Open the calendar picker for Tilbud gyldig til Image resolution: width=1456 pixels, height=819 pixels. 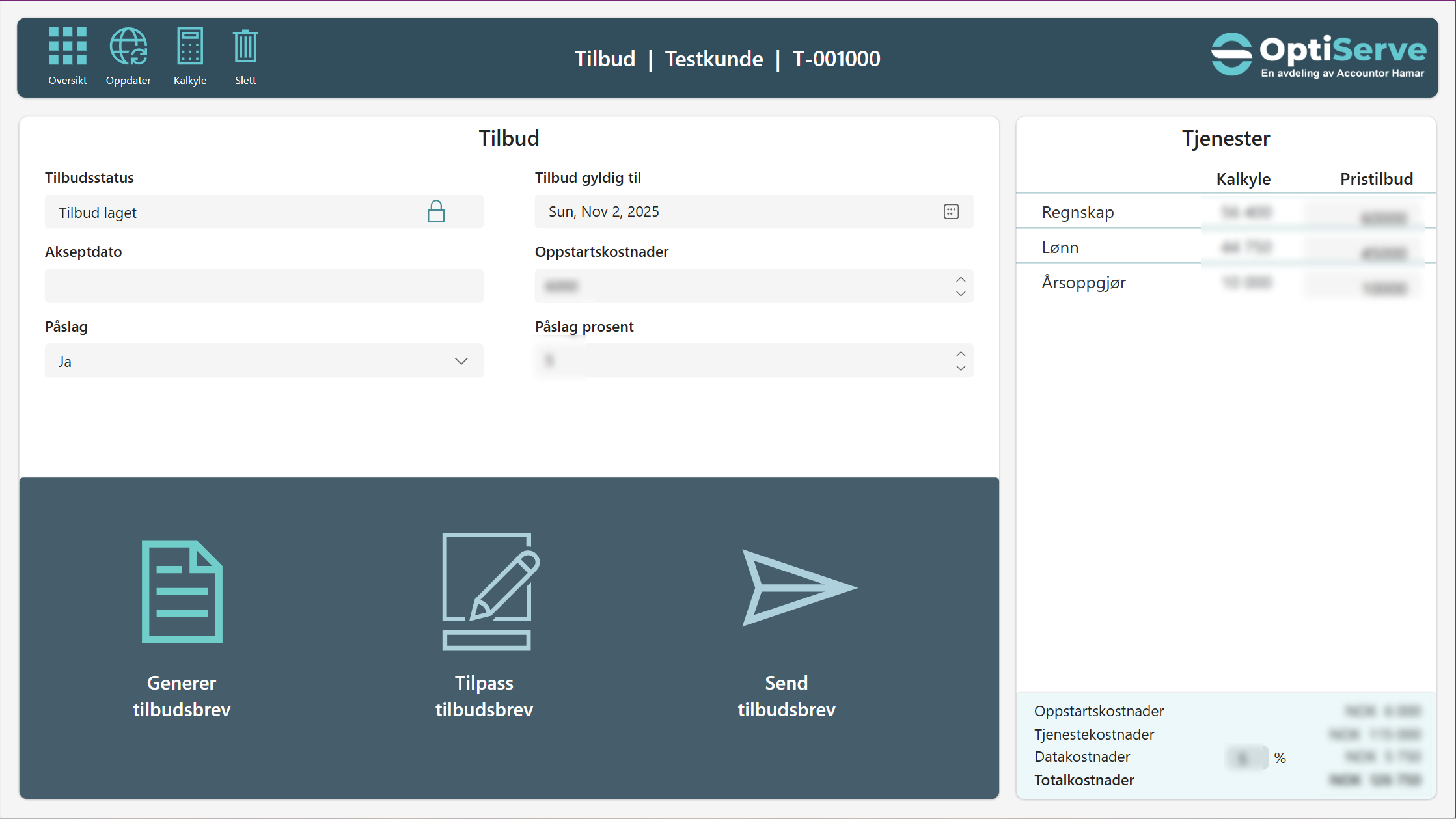click(x=951, y=211)
